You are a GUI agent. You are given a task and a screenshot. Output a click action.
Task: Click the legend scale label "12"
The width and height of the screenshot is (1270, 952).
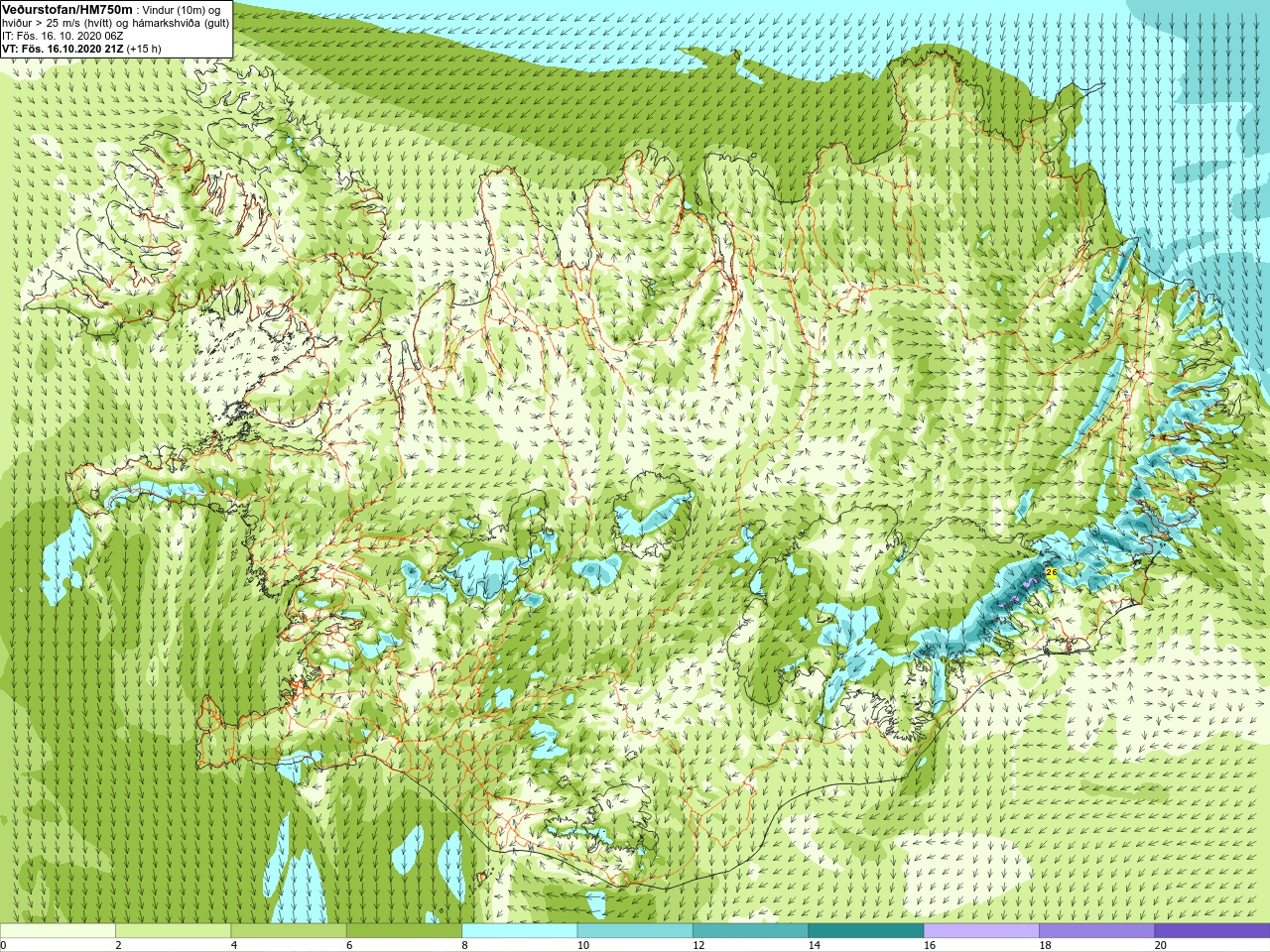pyautogui.click(x=698, y=945)
